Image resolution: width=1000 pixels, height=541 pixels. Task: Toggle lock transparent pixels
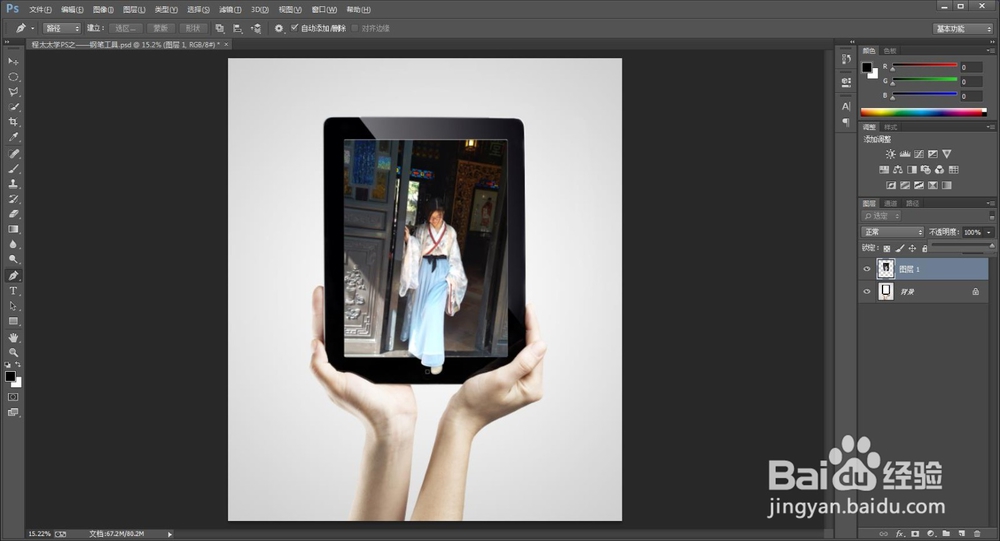(x=886, y=248)
